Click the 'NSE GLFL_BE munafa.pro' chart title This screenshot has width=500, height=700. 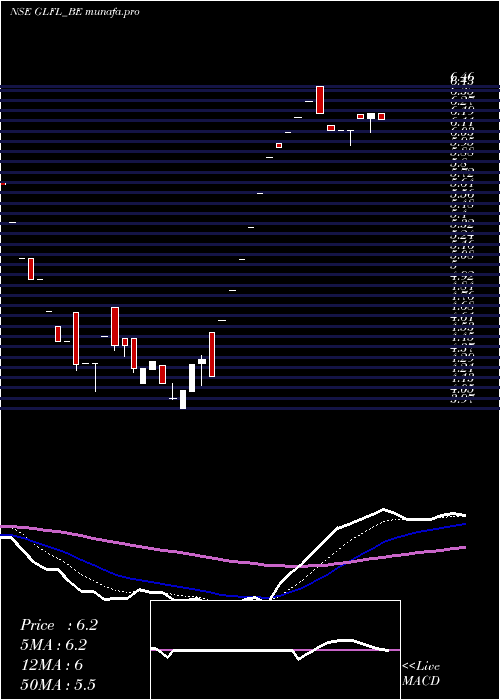[x=75, y=12]
